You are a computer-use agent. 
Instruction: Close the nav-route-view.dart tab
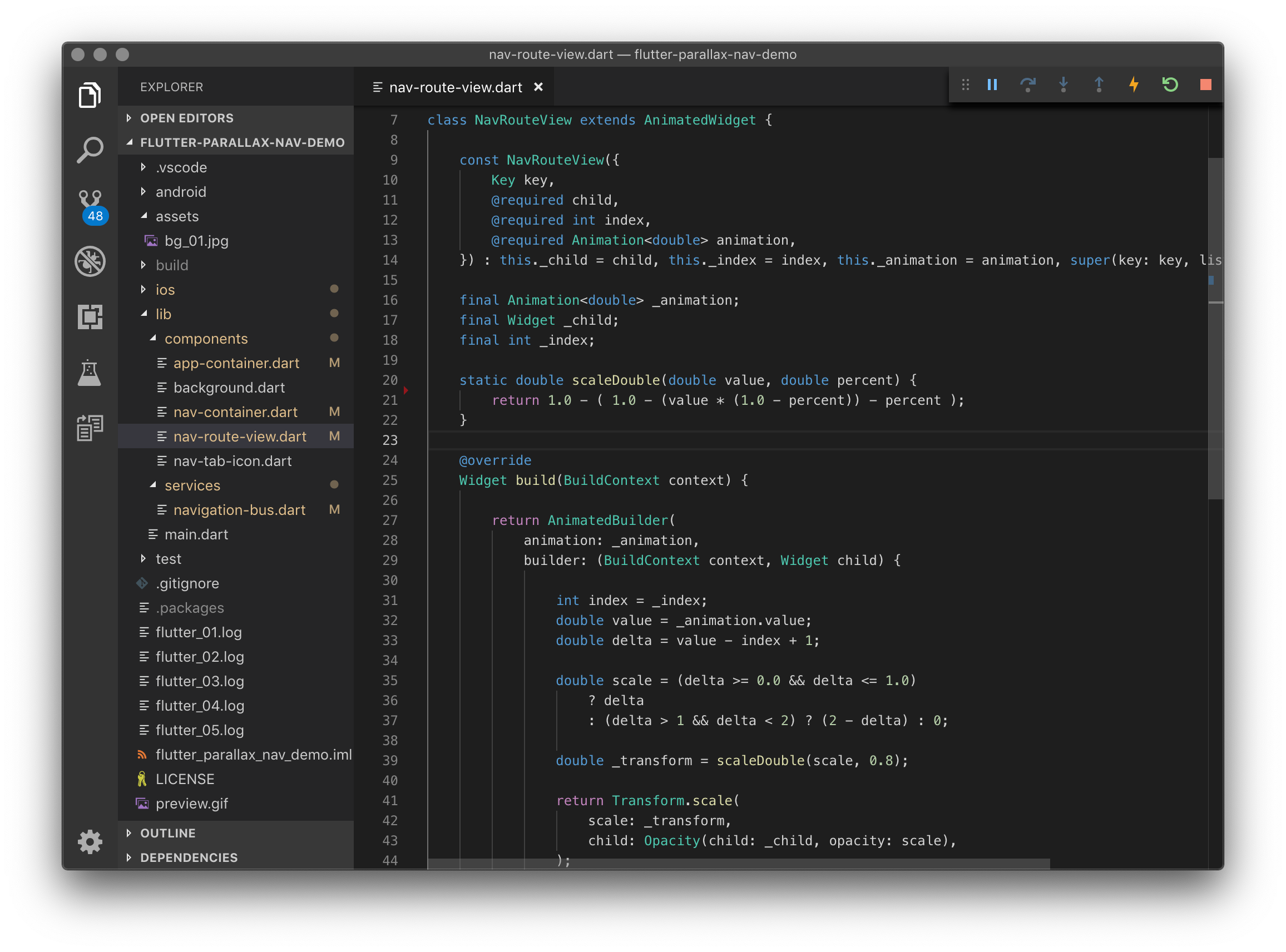[x=538, y=87]
